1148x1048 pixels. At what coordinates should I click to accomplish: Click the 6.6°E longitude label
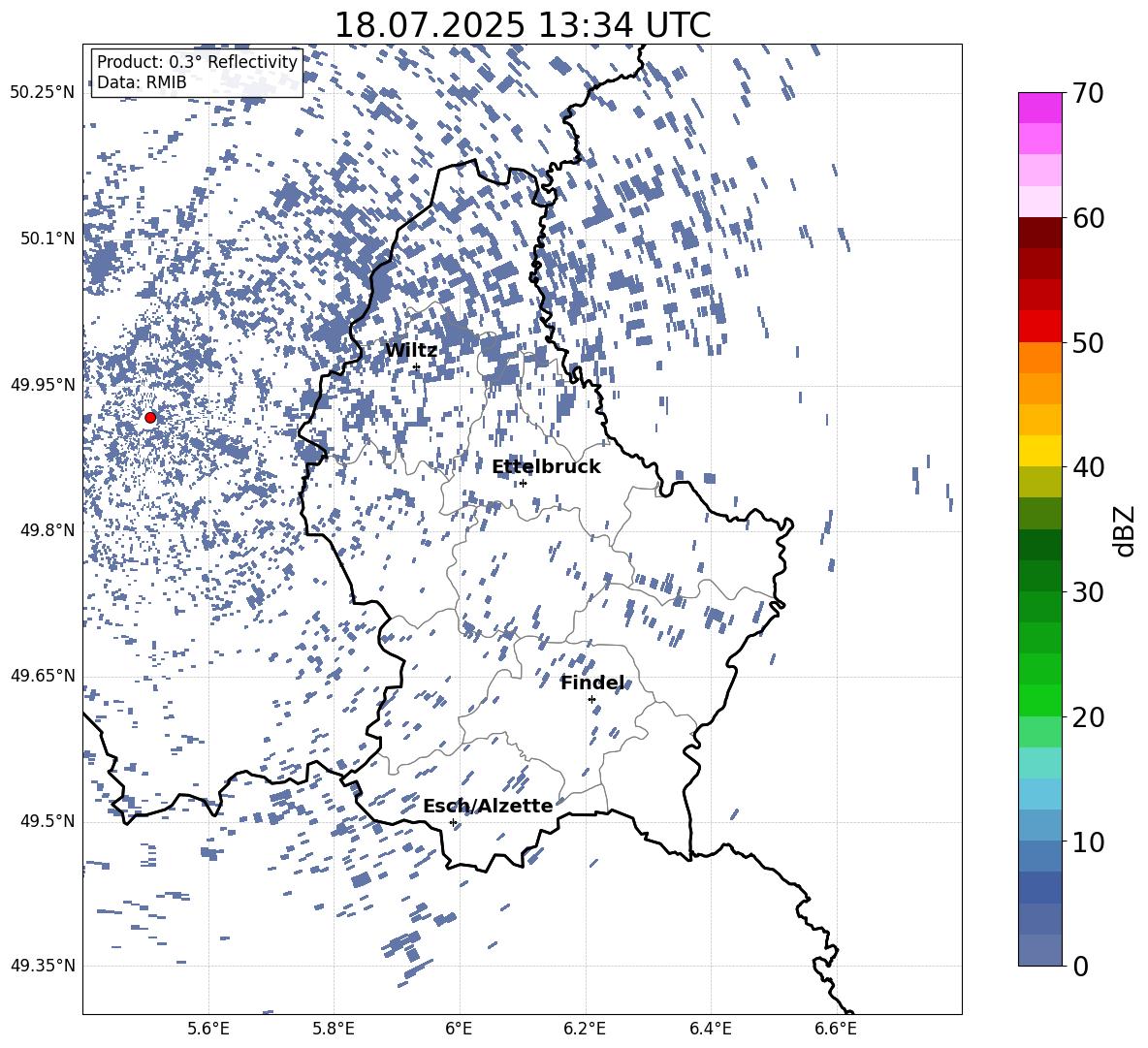(836, 1029)
